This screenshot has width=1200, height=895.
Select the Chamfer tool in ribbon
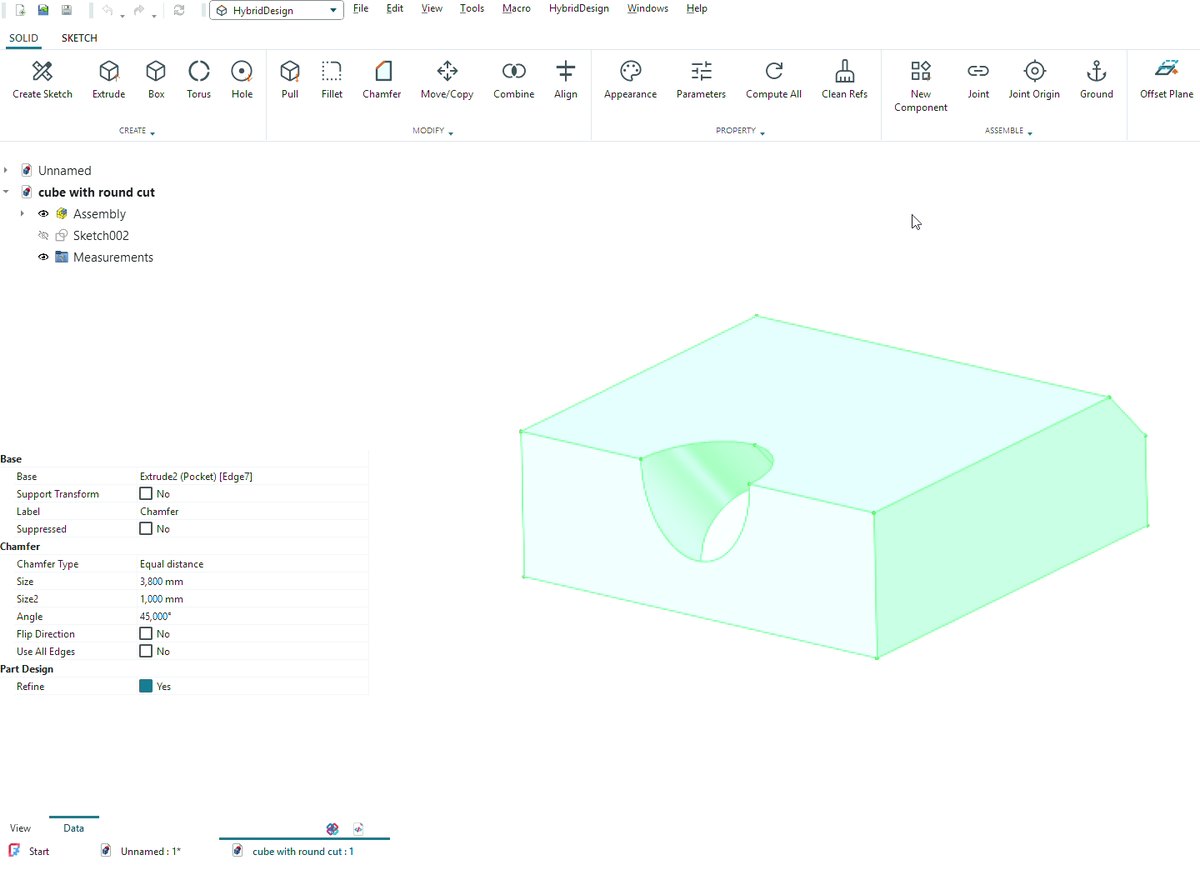point(382,80)
